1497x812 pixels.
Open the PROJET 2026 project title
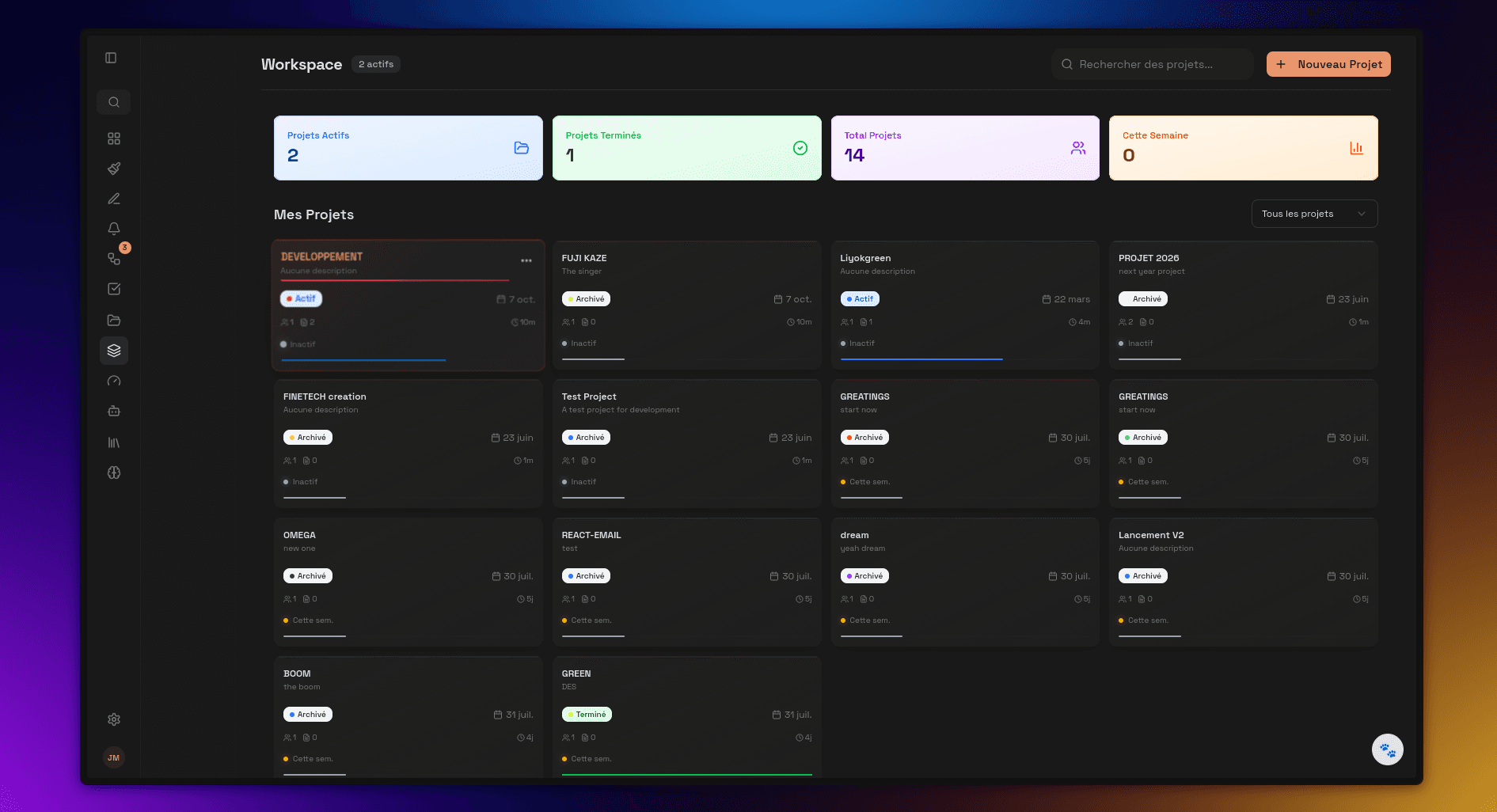1149,258
